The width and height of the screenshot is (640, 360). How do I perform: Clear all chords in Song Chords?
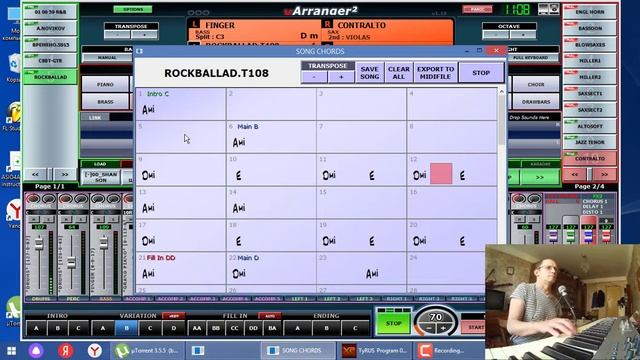pos(399,73)
